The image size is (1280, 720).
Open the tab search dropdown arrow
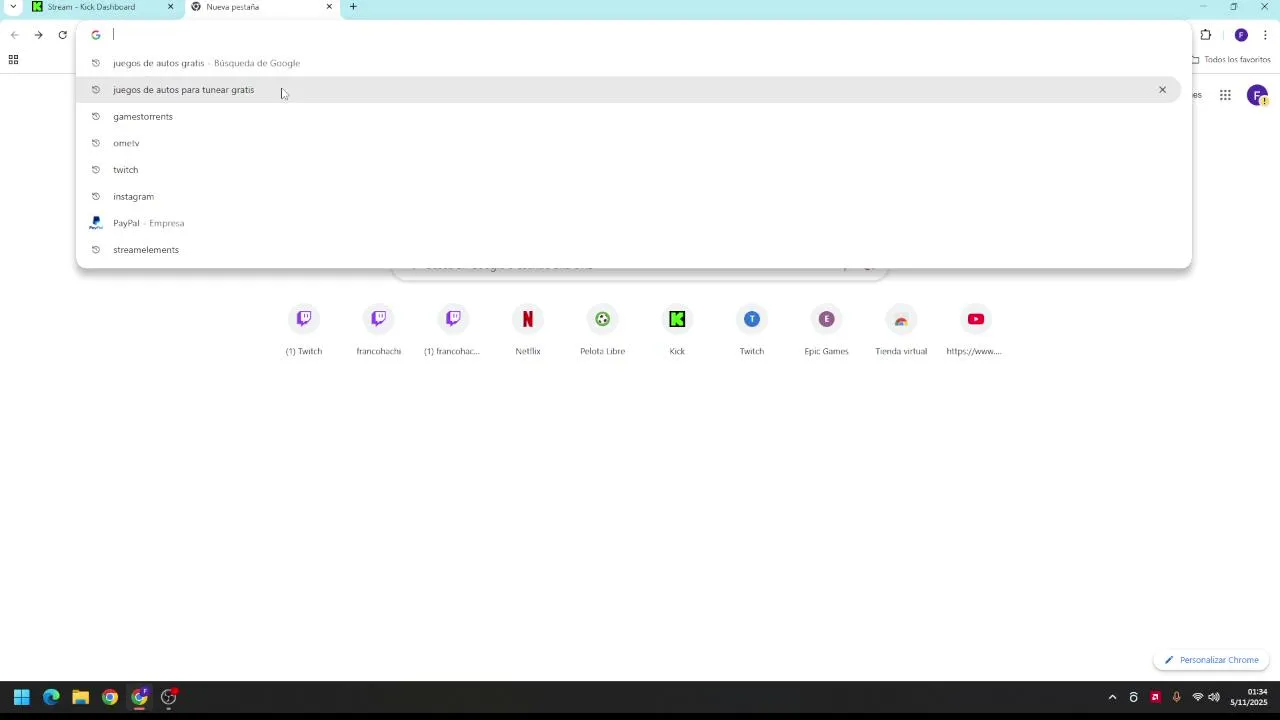[x=13, y=7]
